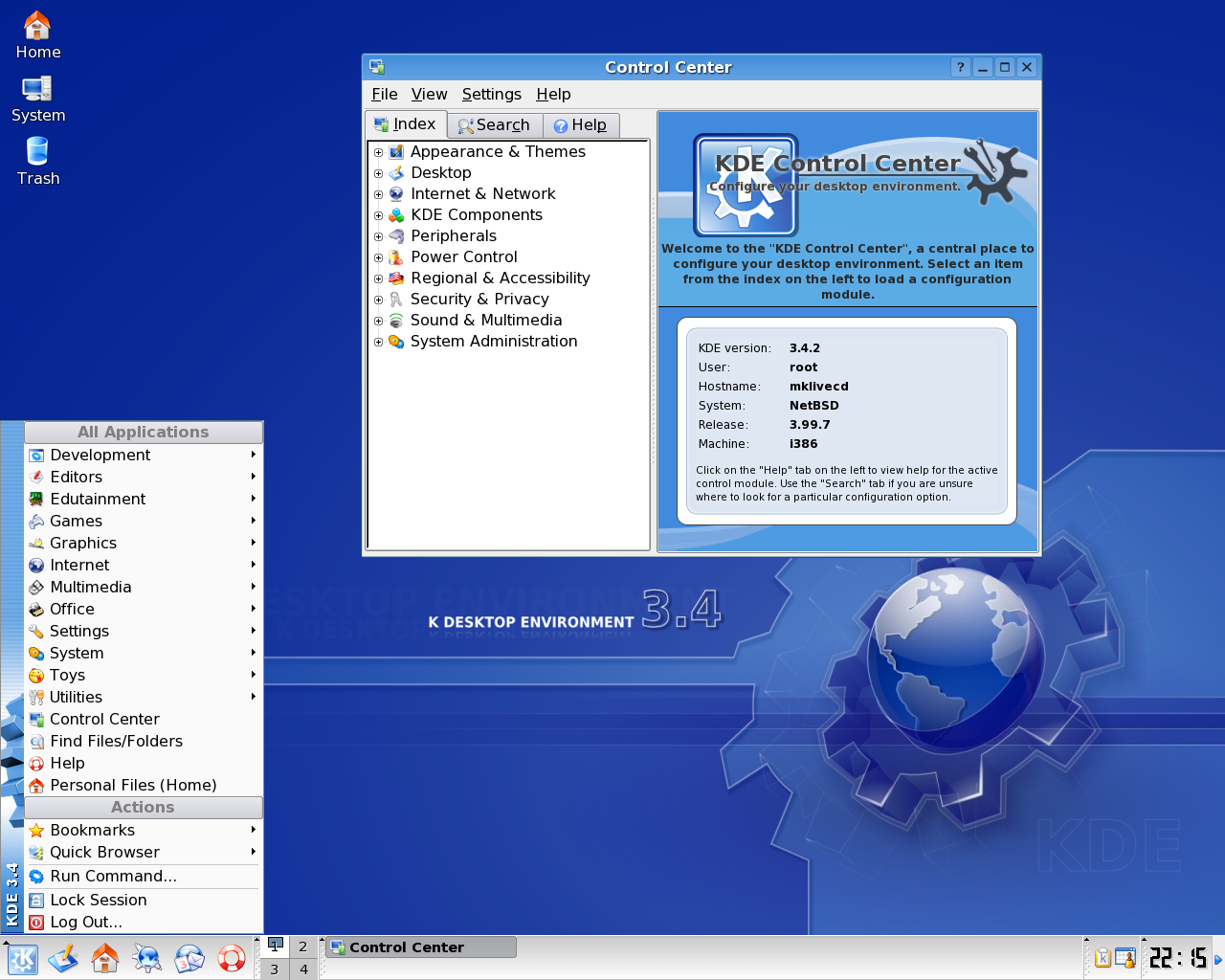Click the Regional & Accessibility flag icon
This screenshot has width=1225, height=980.
point(396,278)
